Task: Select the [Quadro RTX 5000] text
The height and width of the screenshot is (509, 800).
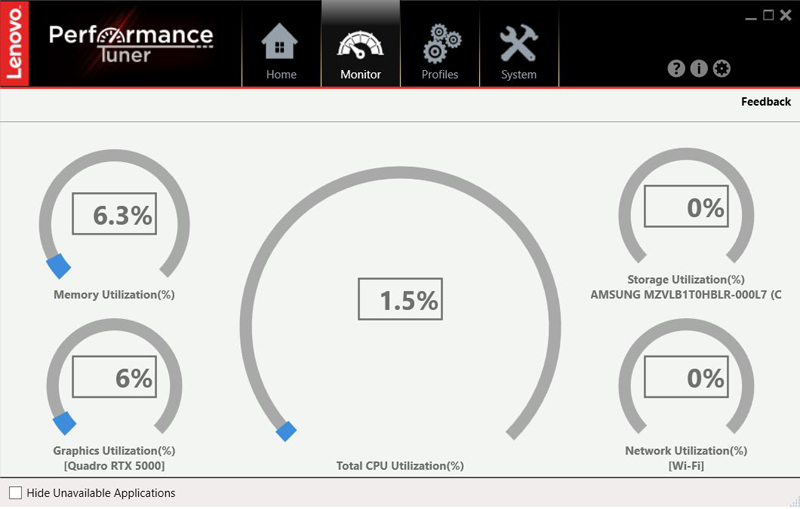Action: (x=114, y=466)
